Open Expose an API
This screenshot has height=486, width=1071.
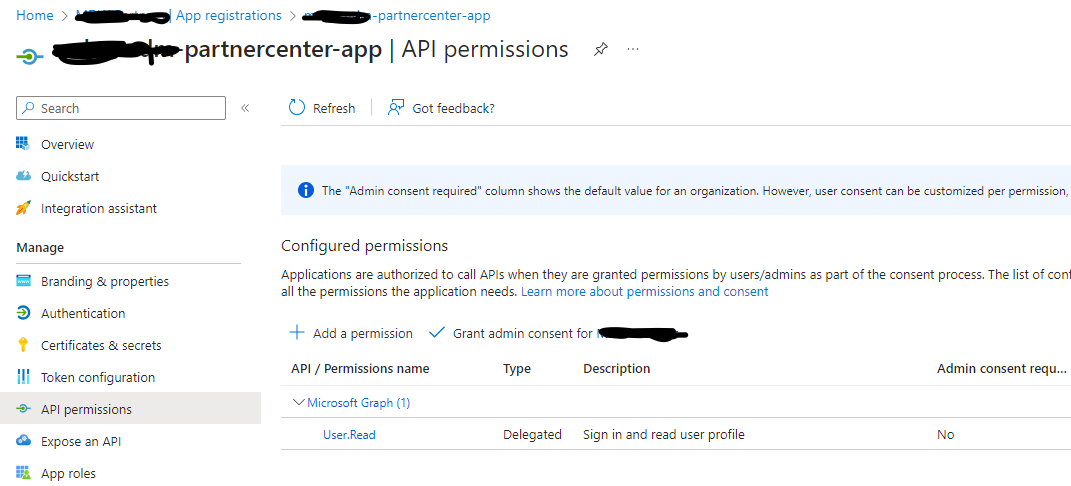tap(81, 442)
